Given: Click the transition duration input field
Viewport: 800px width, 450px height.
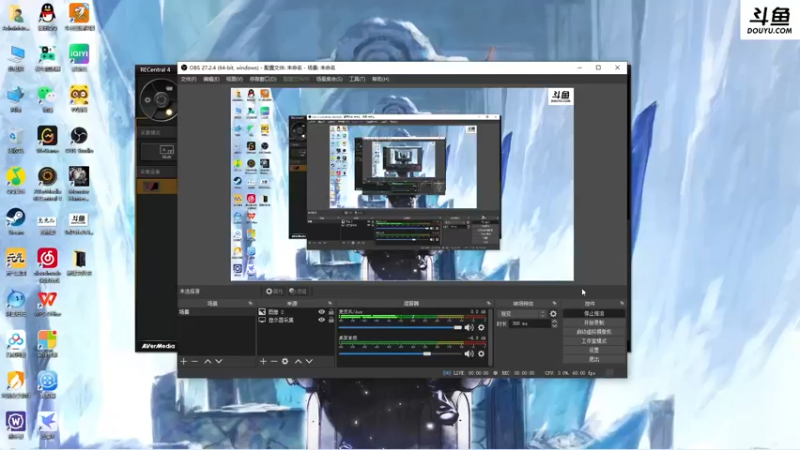Looking at the screenshot, I should click(x=529, y=323).
